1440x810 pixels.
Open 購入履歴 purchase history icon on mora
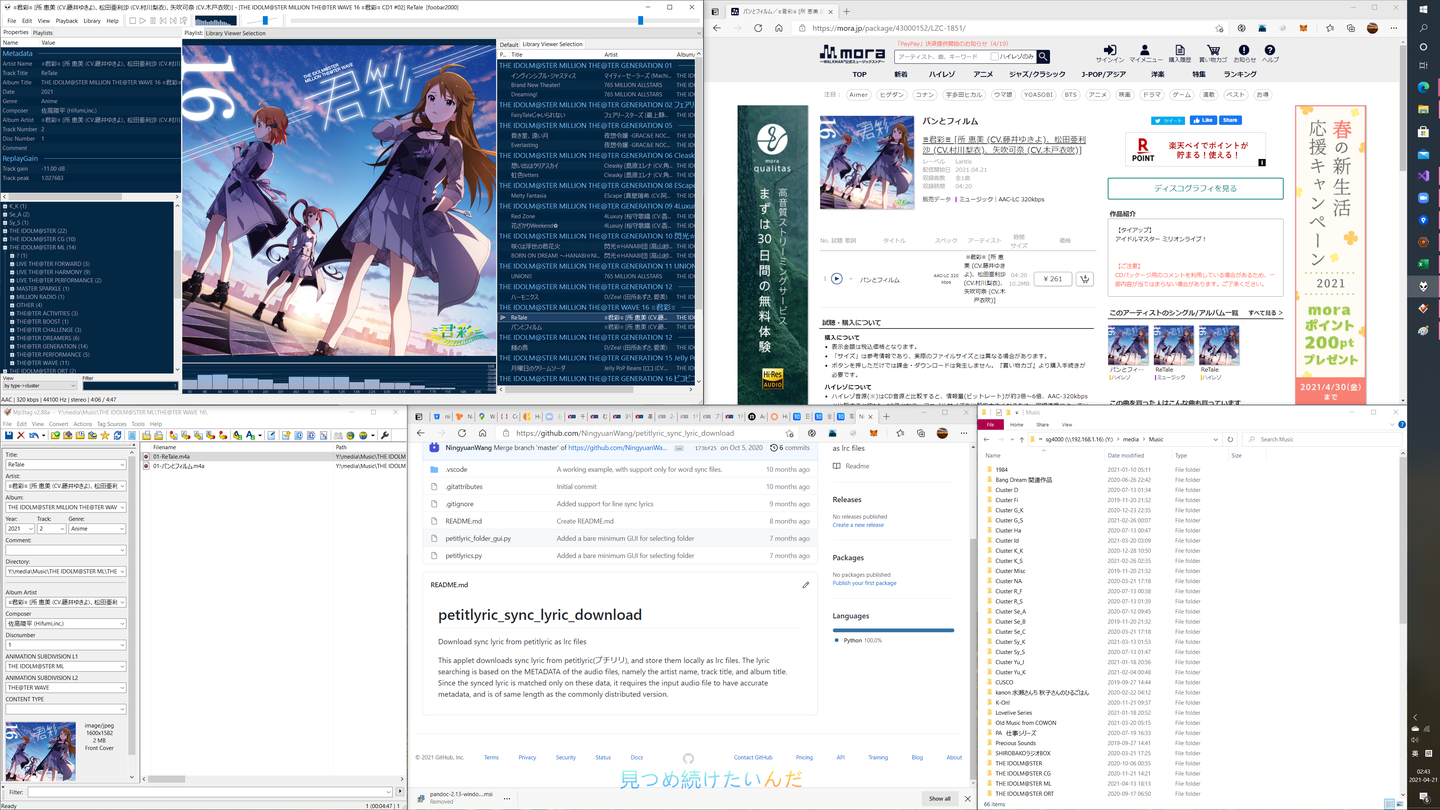click(1180, 53)
